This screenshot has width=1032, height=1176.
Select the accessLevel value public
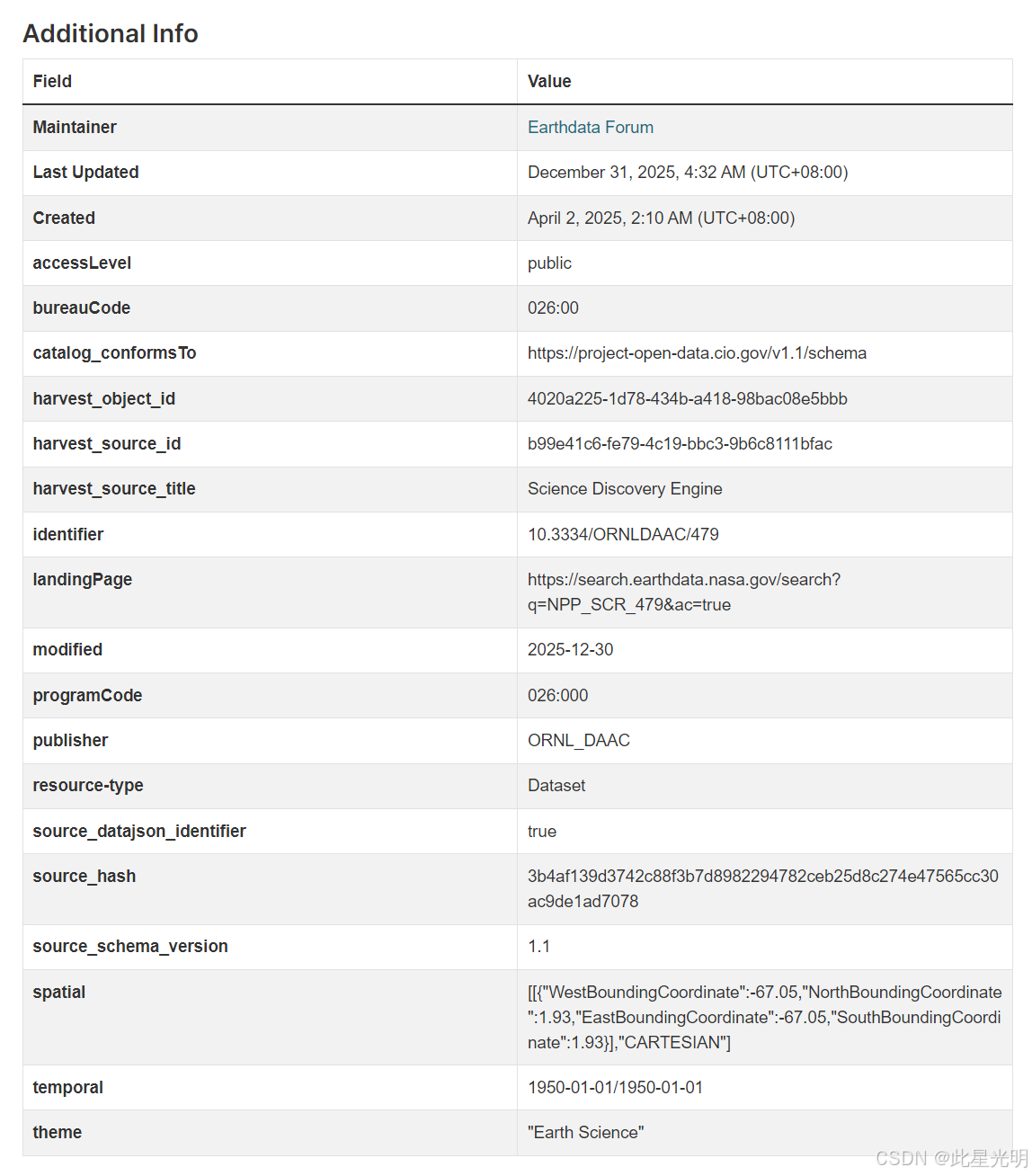[549, 263]
